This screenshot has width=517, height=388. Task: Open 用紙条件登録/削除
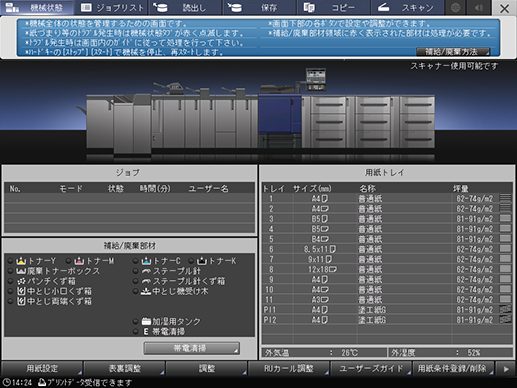tap(453, 368)
